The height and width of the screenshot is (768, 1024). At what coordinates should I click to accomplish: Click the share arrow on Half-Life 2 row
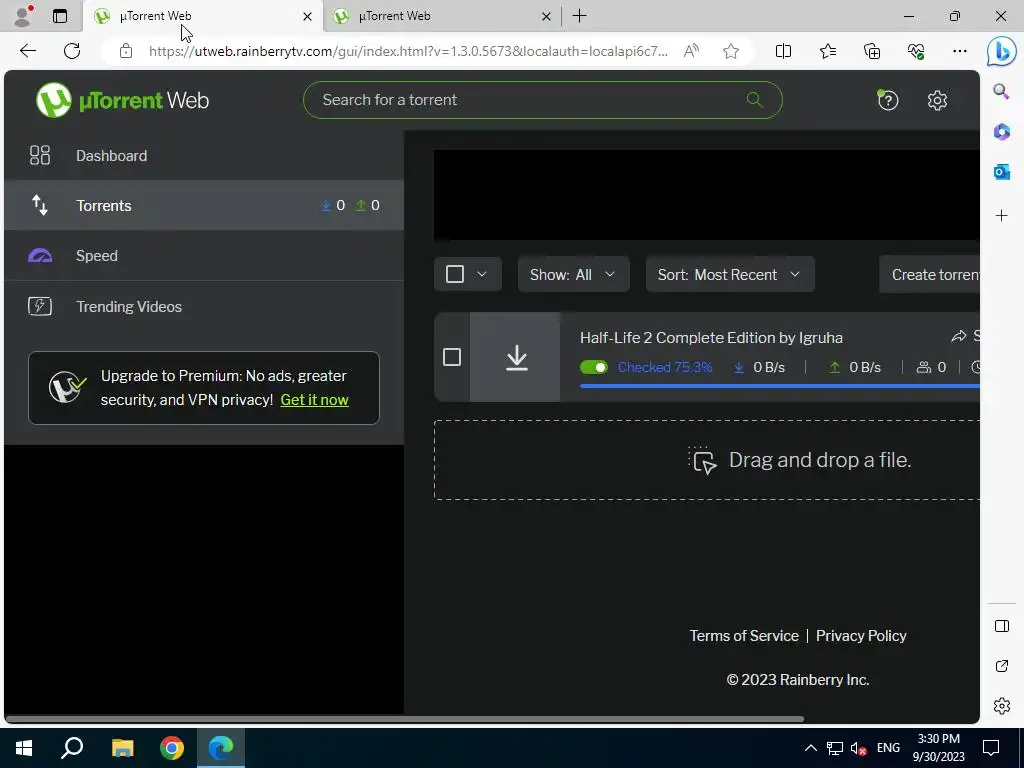click(x=958, y=336)
